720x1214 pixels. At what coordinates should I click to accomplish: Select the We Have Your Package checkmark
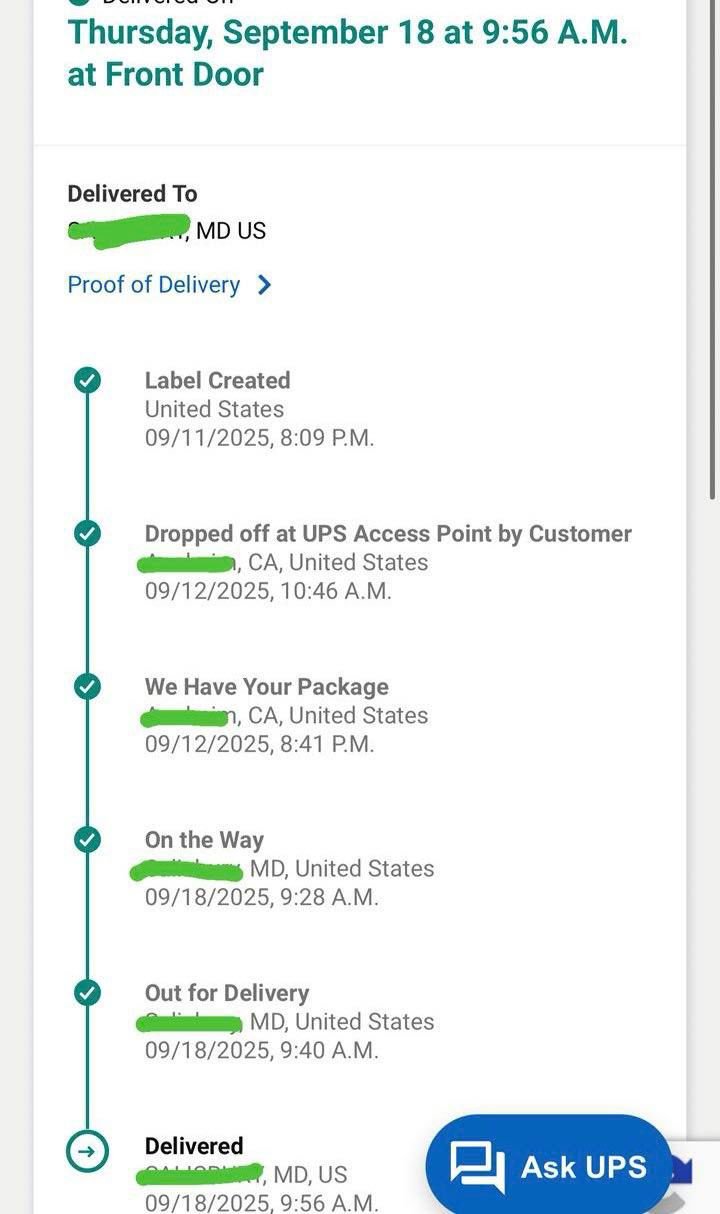(x=88, y=687)
